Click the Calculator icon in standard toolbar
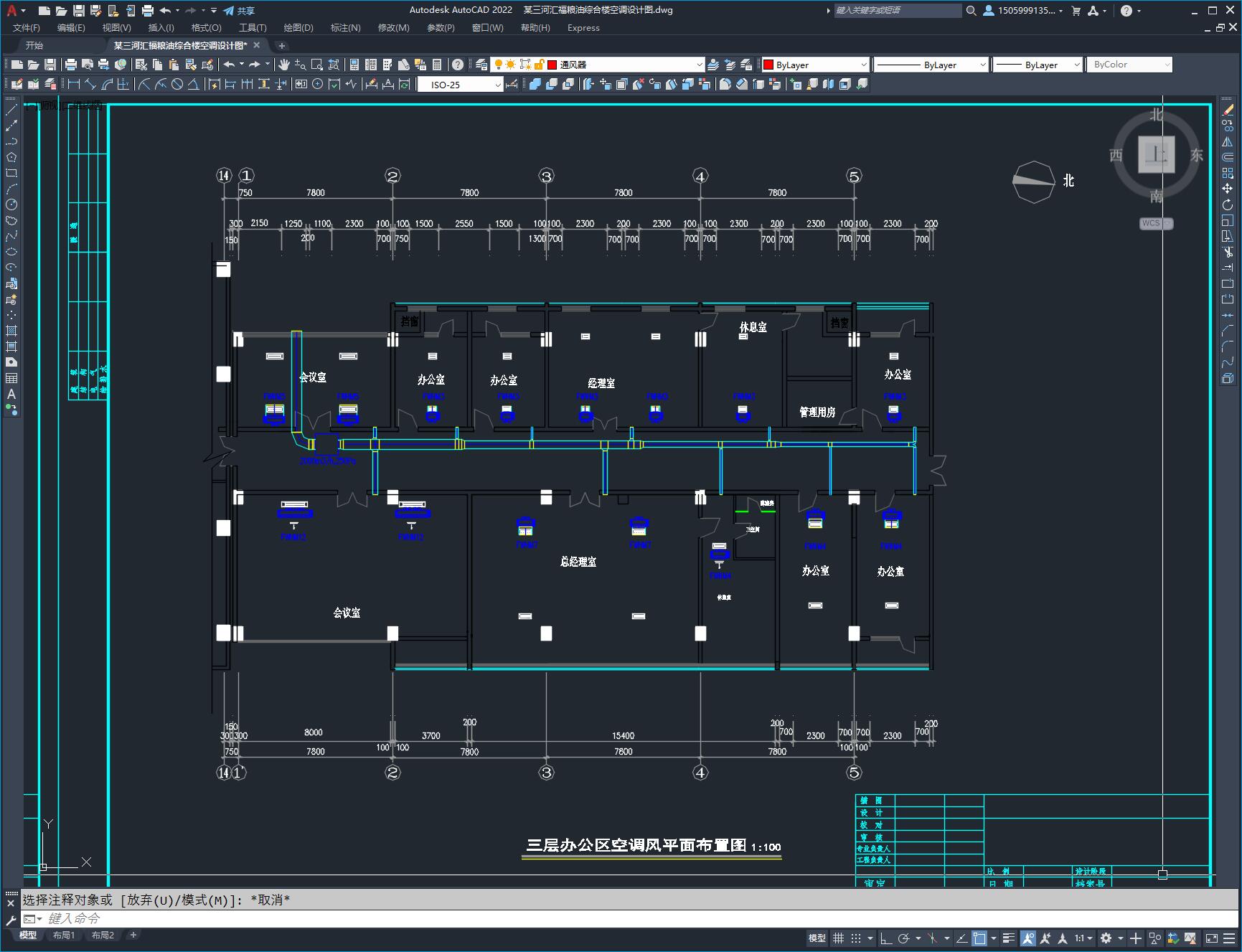This screenshot has width=1242, height=952. coord(437,65)
